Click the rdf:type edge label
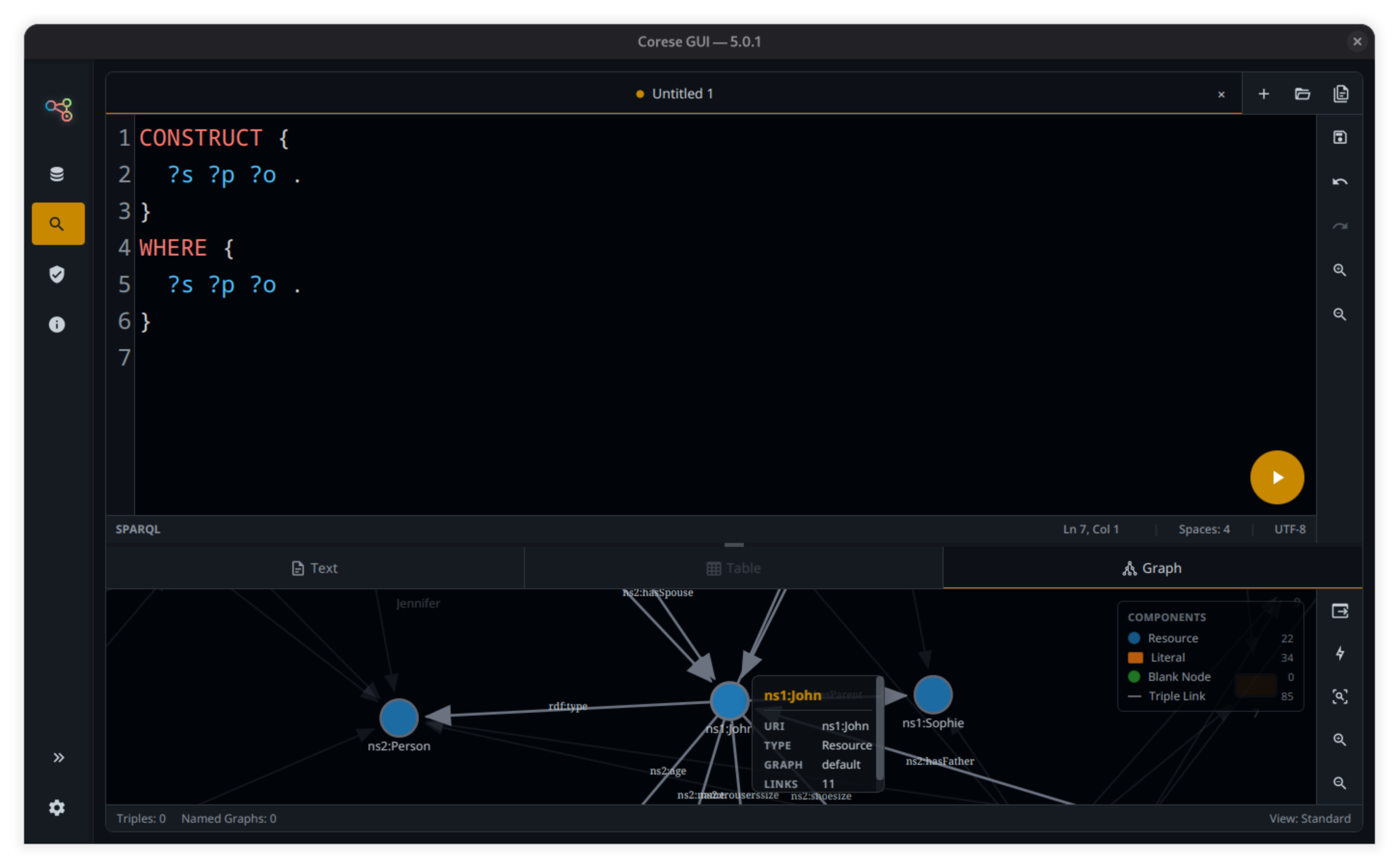The height and width of the screenshot is (868, 1399). pos(568,706)
